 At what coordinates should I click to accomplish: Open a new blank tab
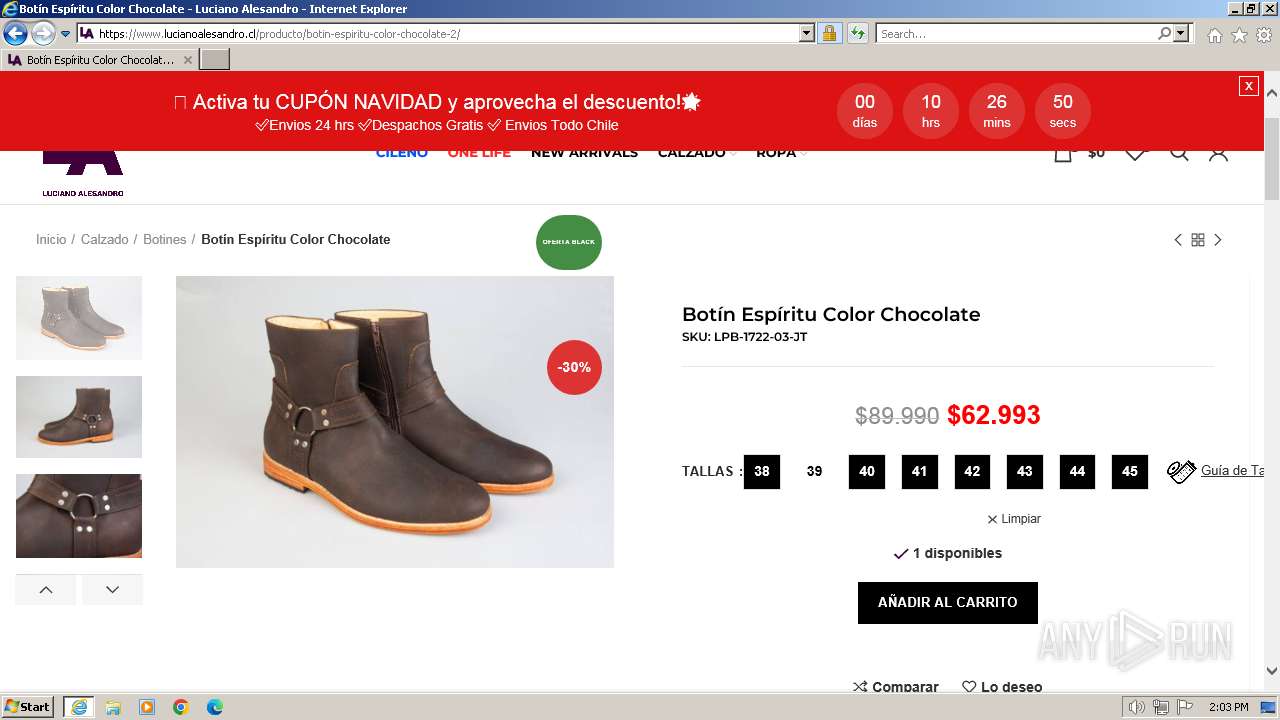pos(215,60)
